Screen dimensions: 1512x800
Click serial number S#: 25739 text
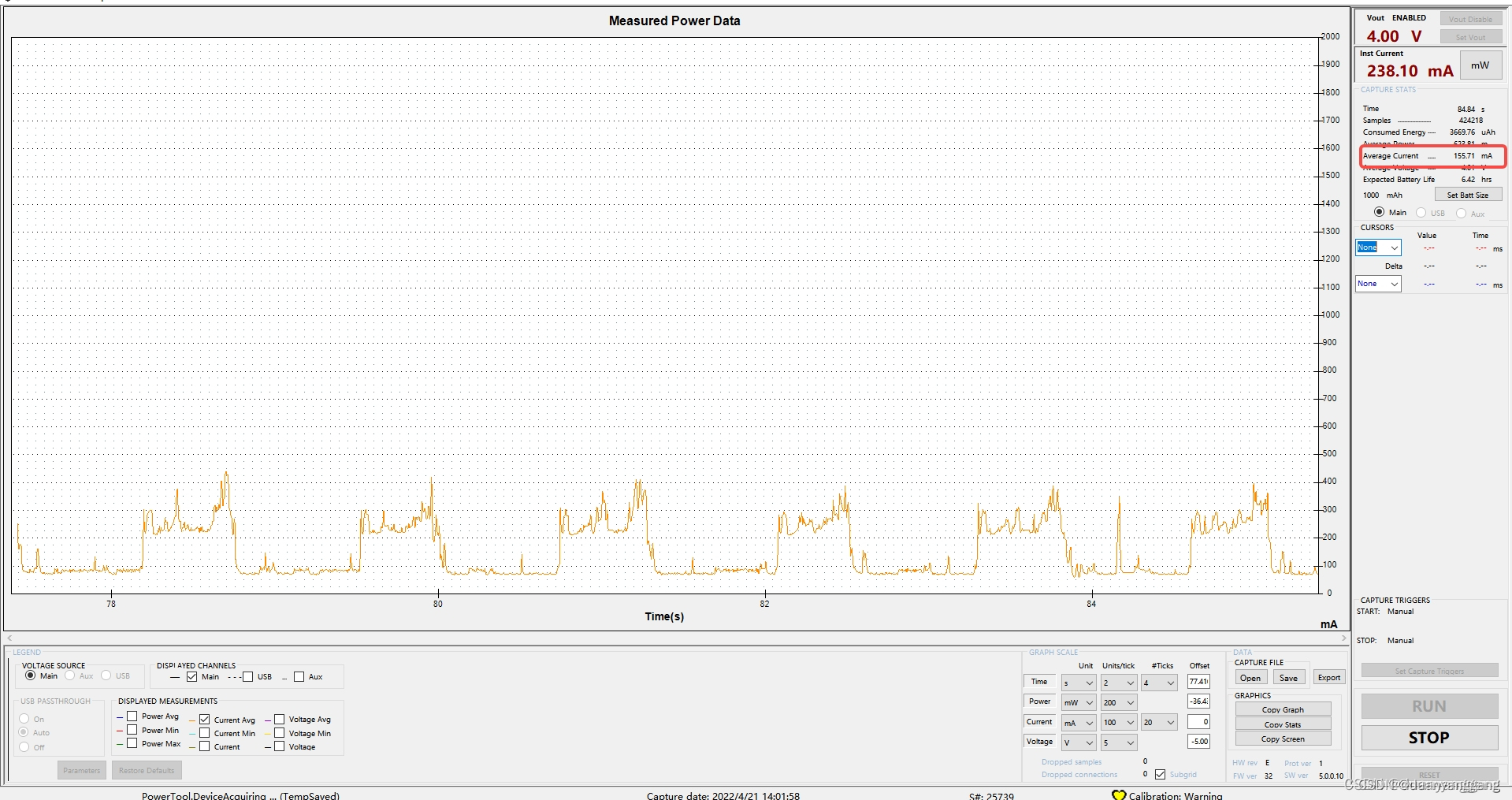(x=991, y=796)
